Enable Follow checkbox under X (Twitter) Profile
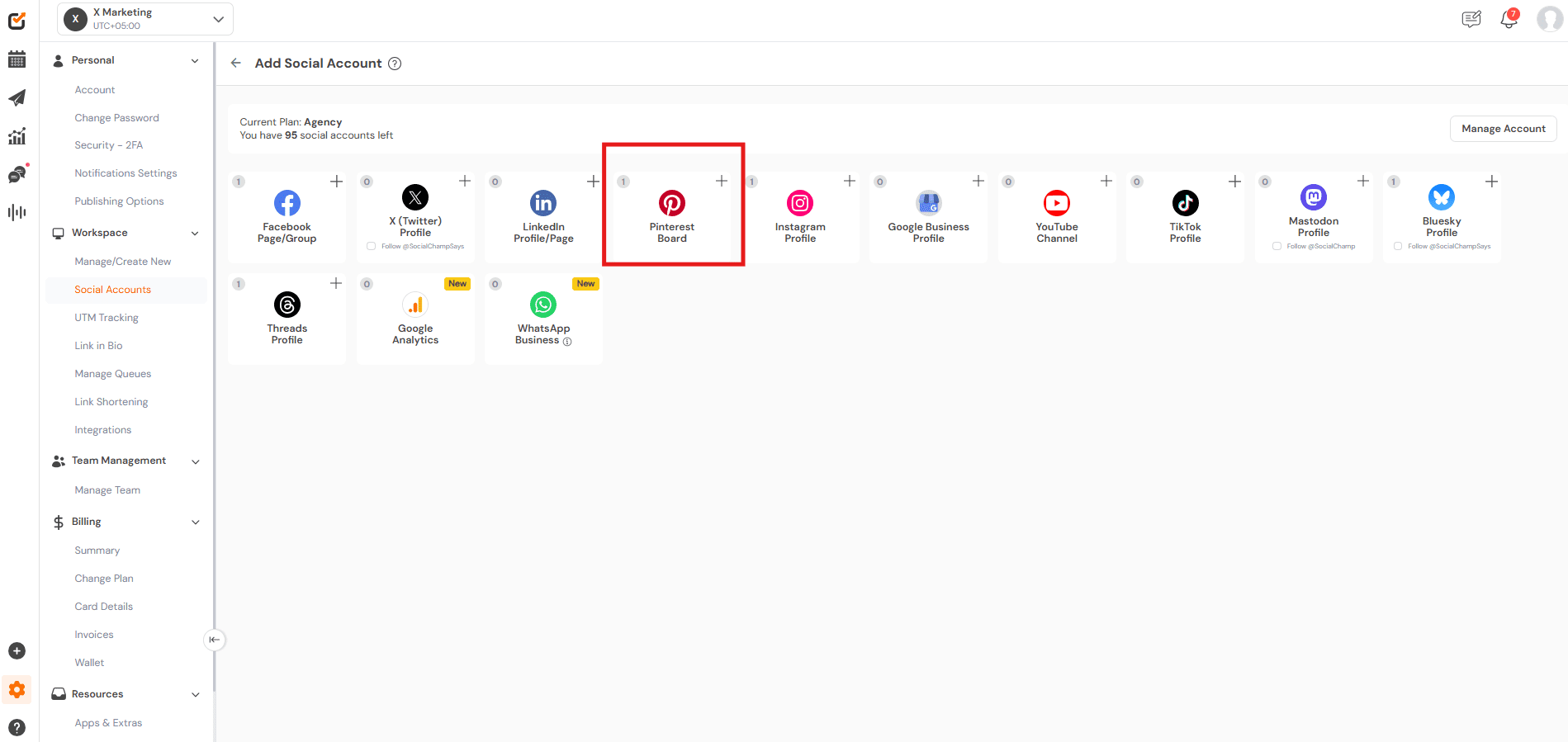This screenshot has width=1568, height=742. [372, 246]
